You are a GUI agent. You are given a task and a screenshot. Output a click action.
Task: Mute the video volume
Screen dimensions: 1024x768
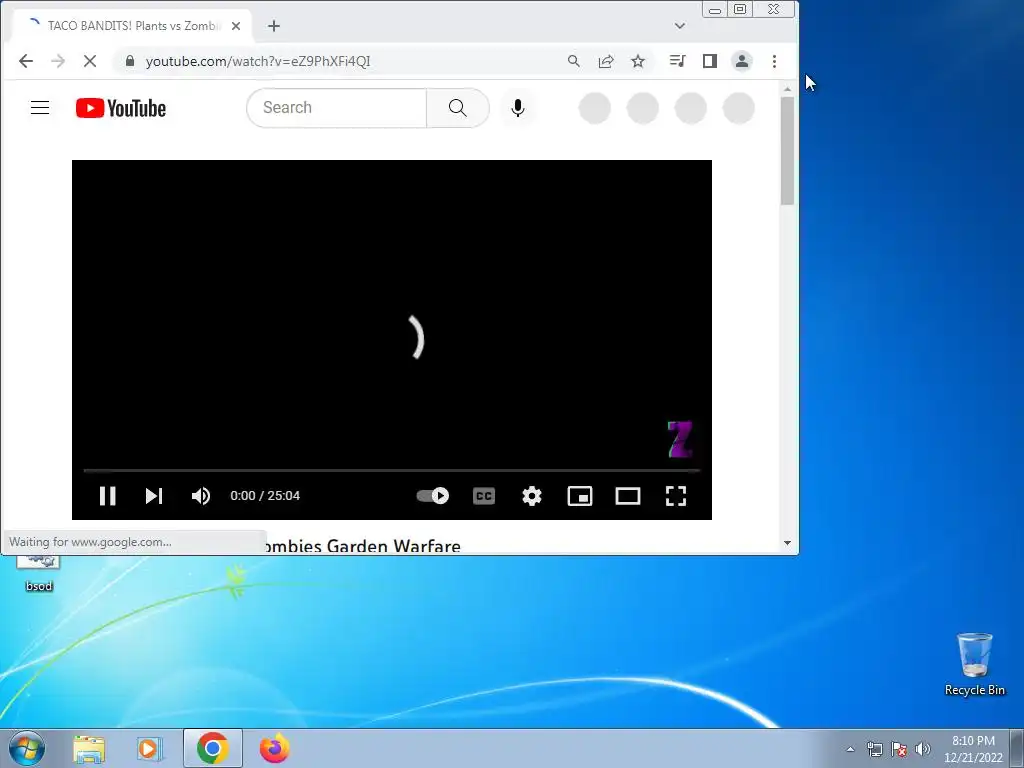[x=200, y=496]
